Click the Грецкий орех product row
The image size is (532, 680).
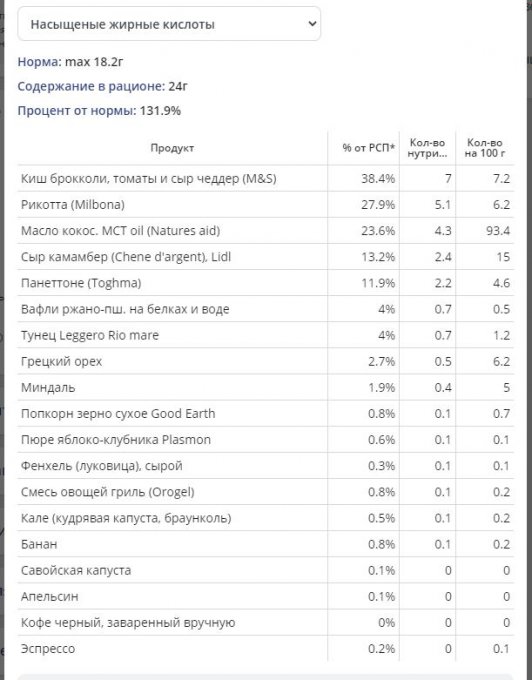(266, 361)
